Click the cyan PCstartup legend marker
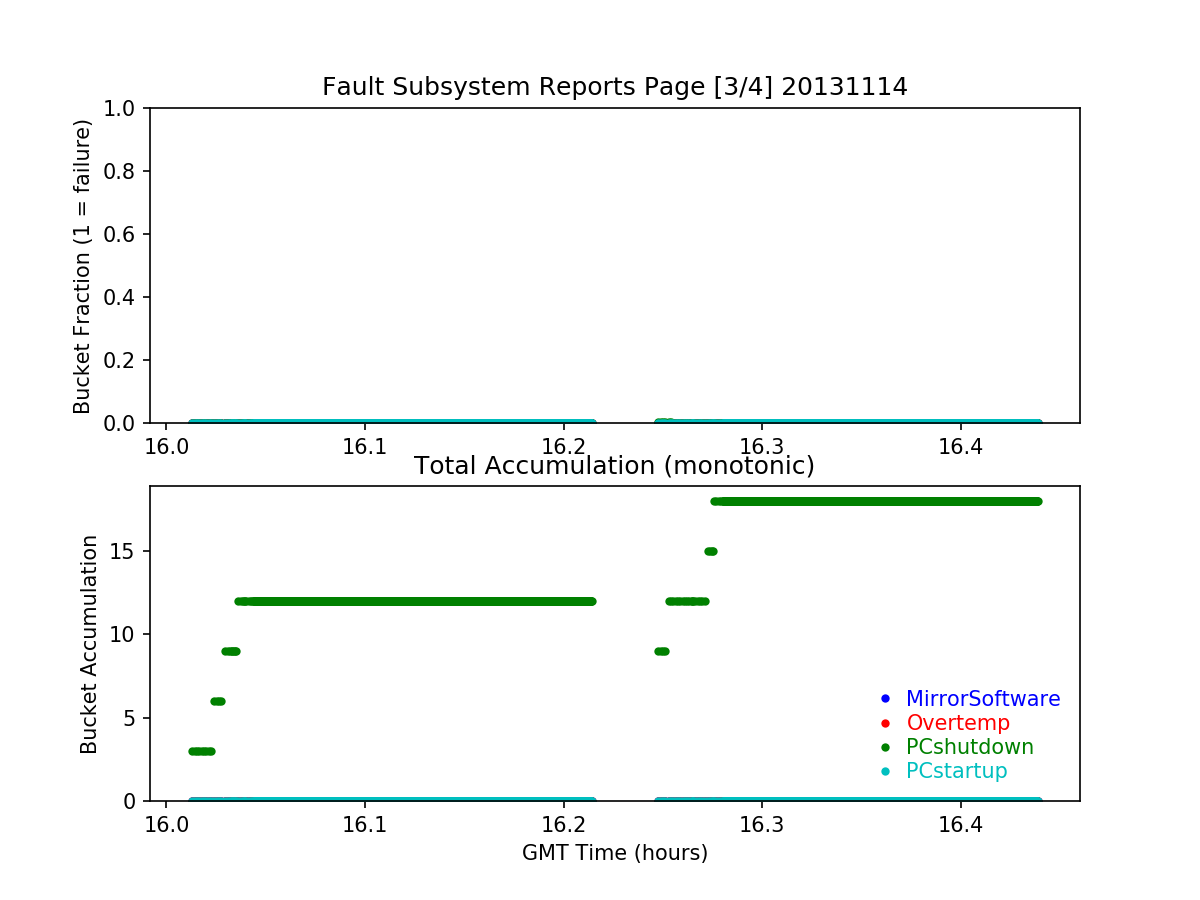The height and width of the screenshot is (900, 1200). [x=883, y=770]
